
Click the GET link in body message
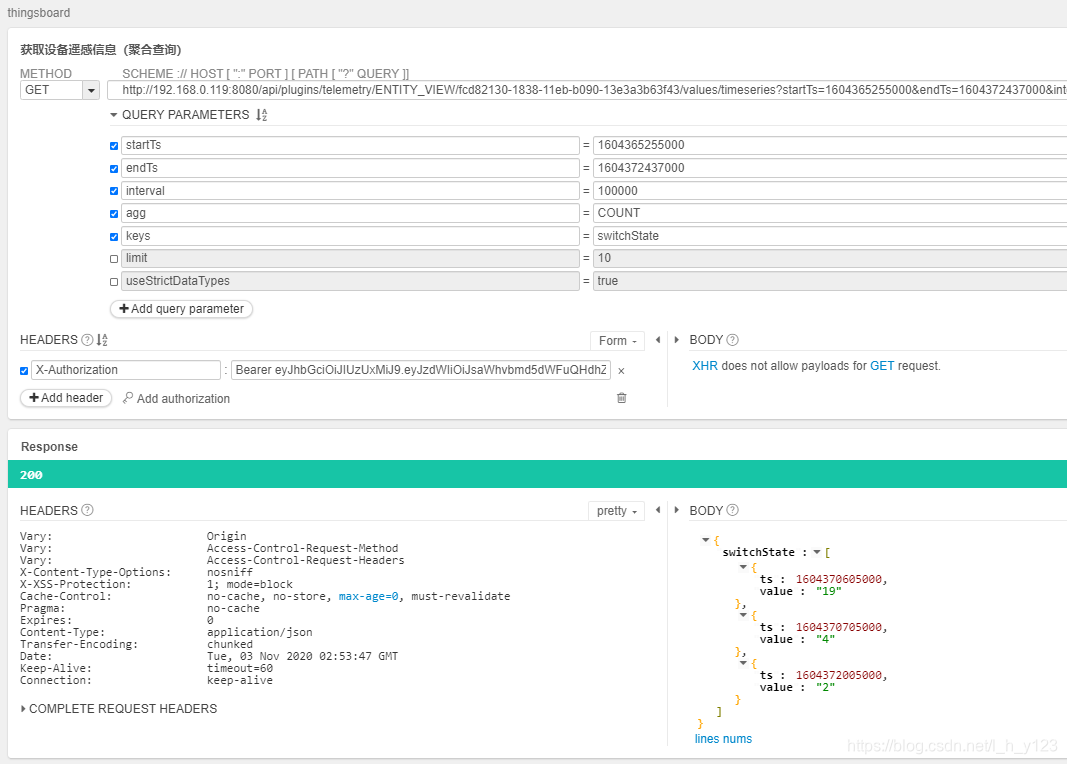click(x=882, y=366)
